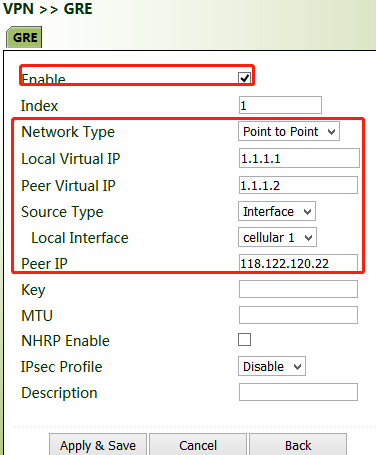Click the Description input field
Image resolution: width=376 pixels, height=455 pixels.
[298, 392]
